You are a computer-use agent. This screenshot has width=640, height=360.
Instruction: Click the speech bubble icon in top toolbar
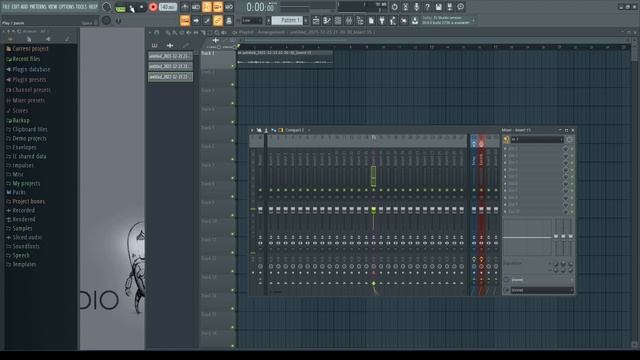(x=460, y=7)
